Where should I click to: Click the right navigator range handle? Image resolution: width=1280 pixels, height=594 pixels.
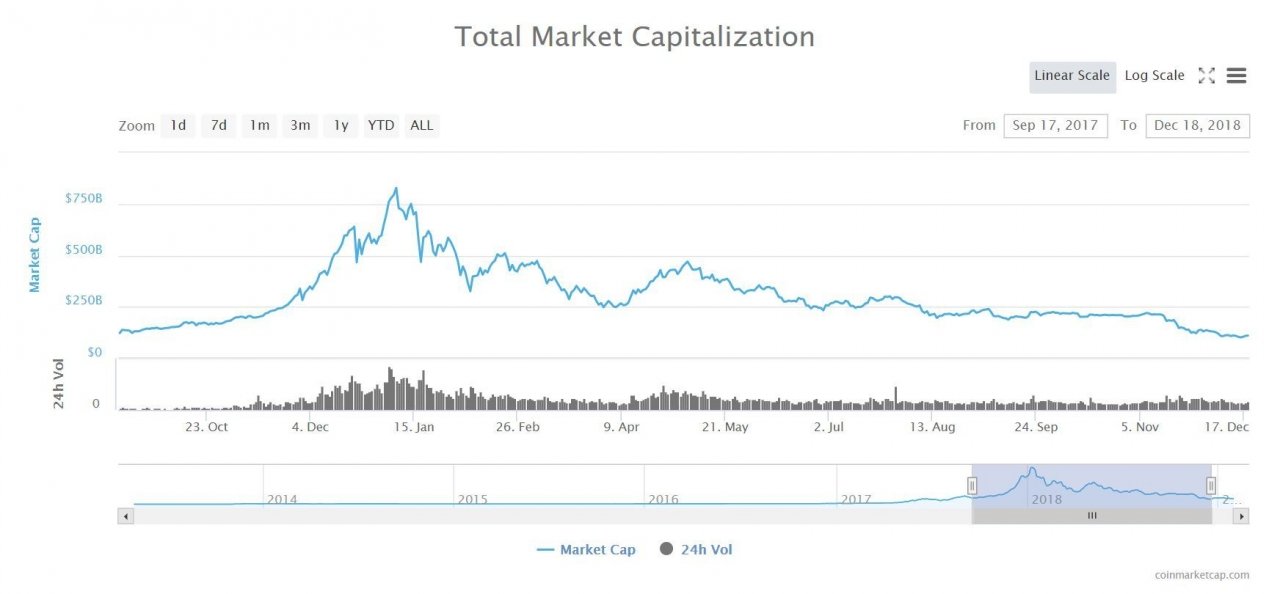[1211, 486]
